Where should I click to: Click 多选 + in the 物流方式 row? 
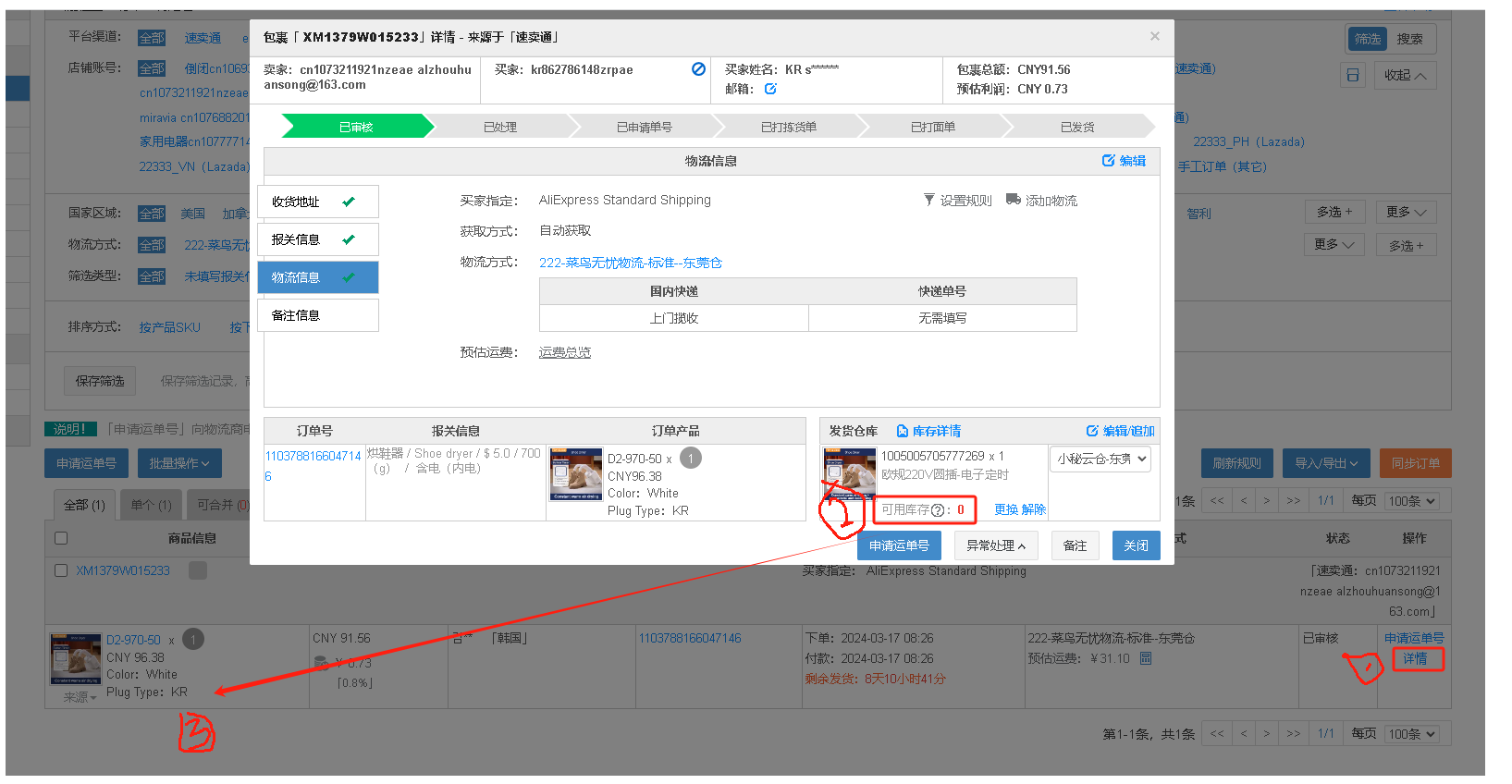(1406, 244)
